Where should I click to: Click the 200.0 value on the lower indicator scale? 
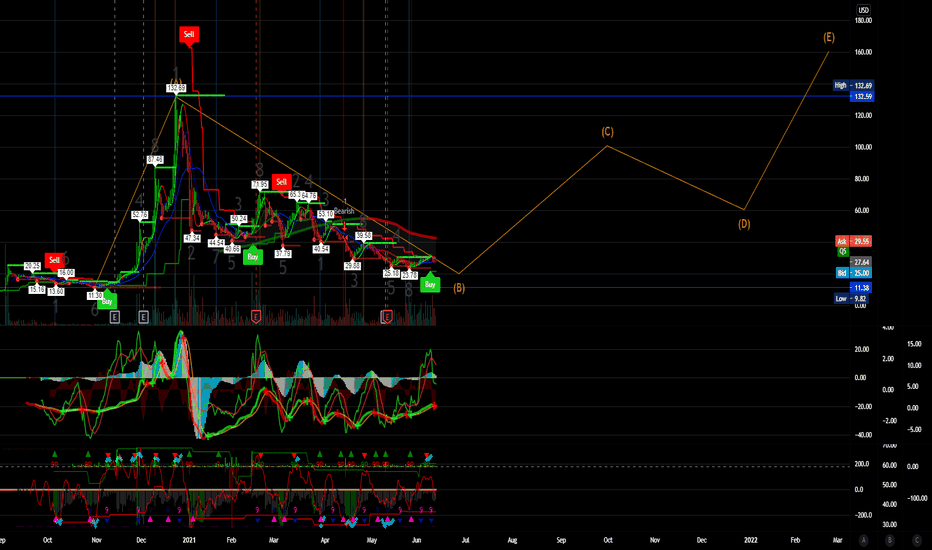click(x=862, y=464)
